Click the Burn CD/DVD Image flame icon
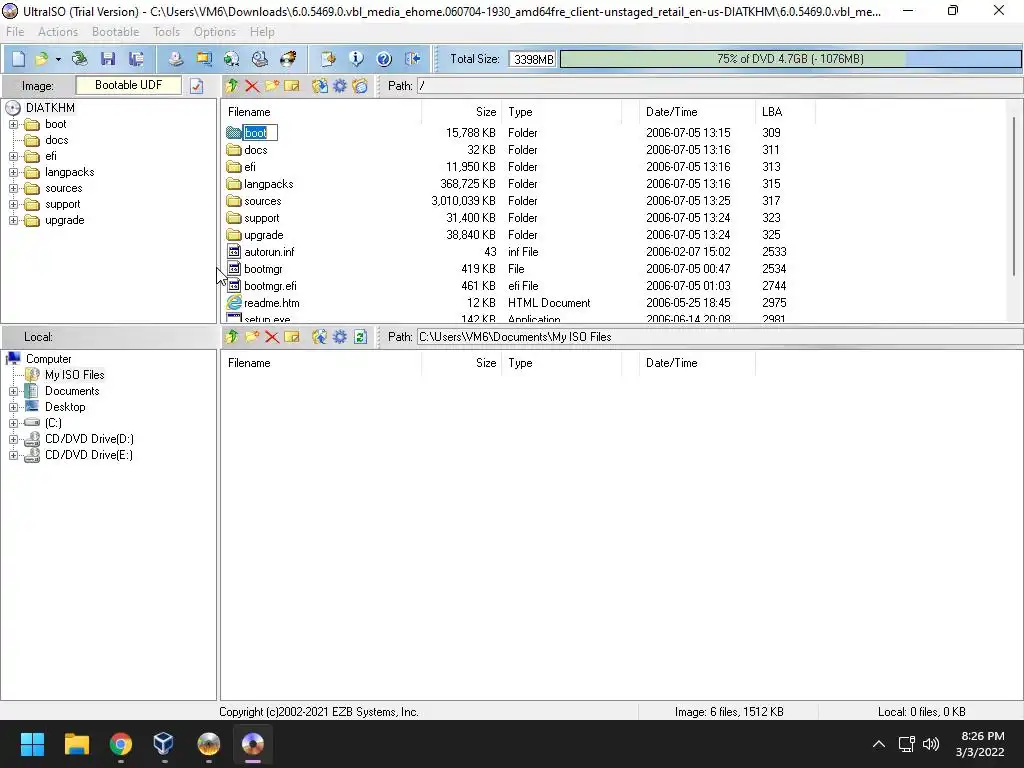The width and height of the screenshot is (1024, 768). (x=288, y=59)
